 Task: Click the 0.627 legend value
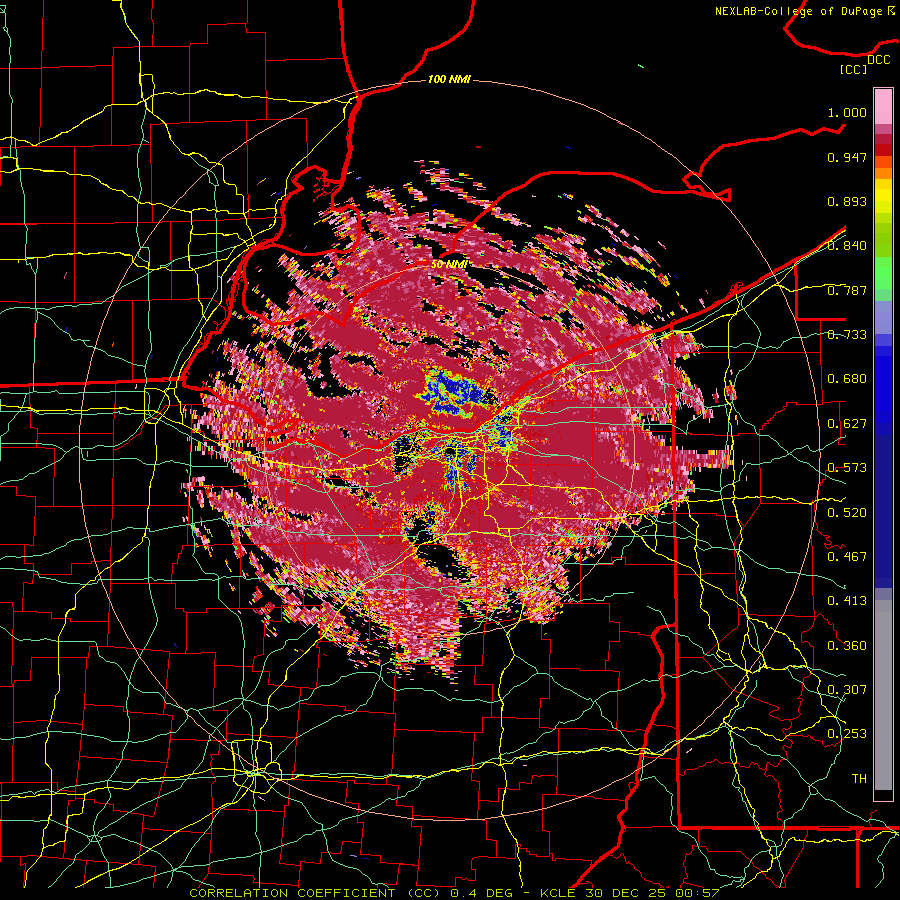pos(847,424)
